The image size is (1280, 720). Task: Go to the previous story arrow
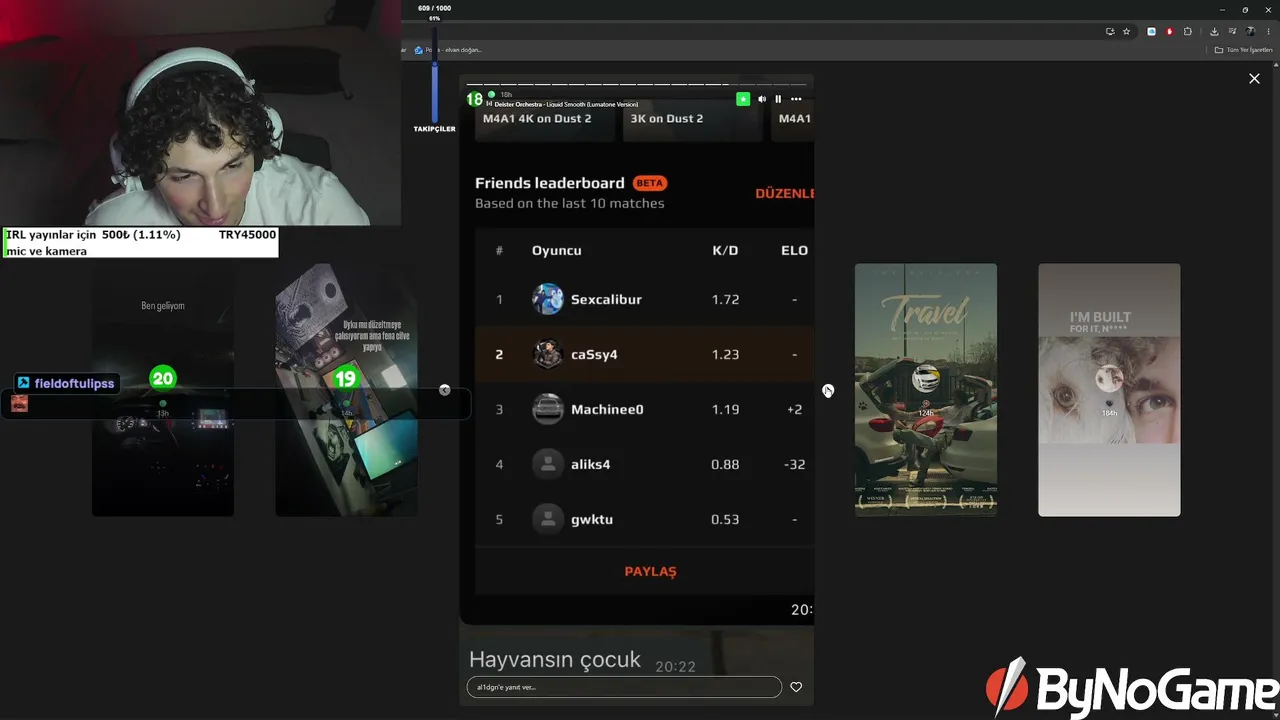[x=445, y=390]
